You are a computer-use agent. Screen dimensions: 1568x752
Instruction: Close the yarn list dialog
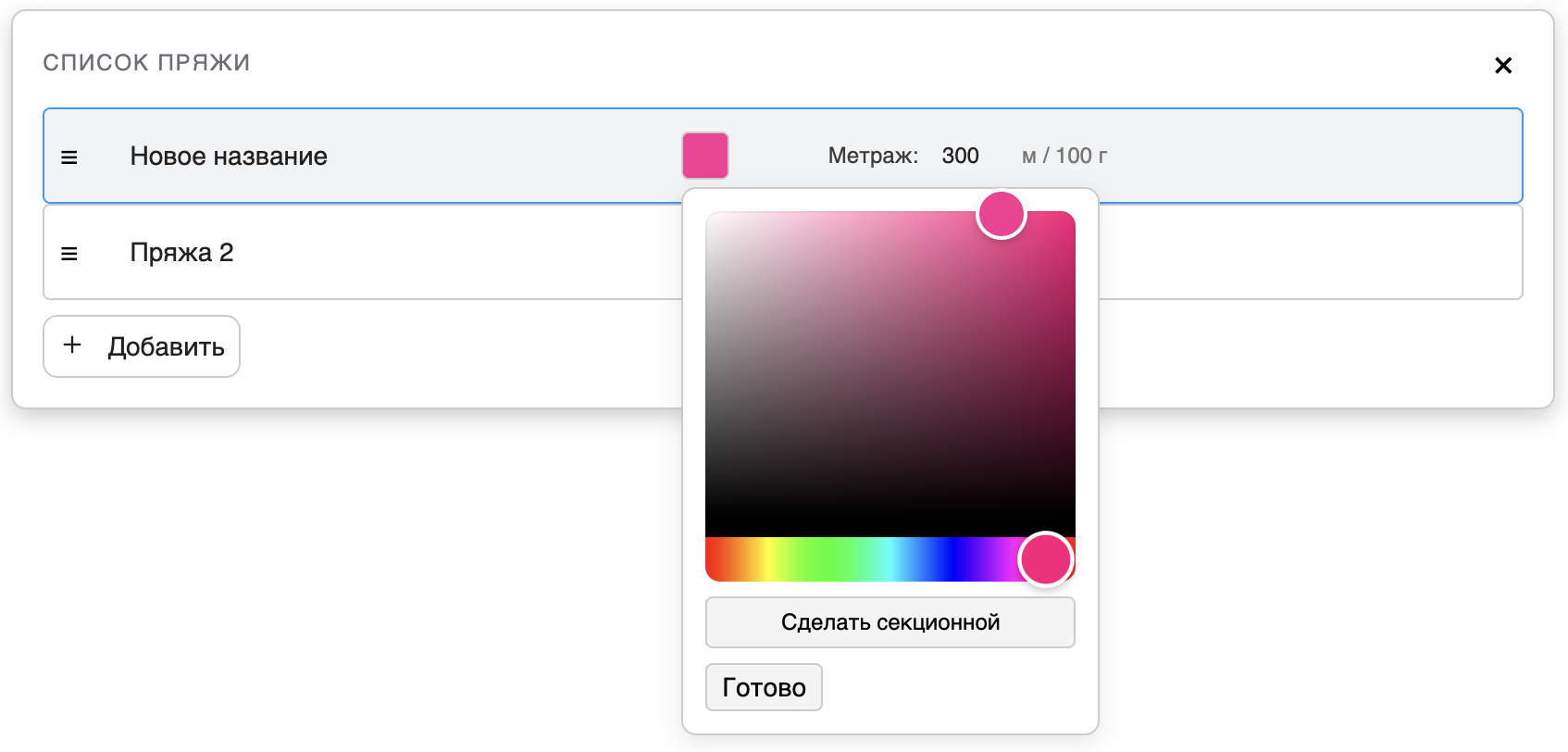pos(1503,65)
